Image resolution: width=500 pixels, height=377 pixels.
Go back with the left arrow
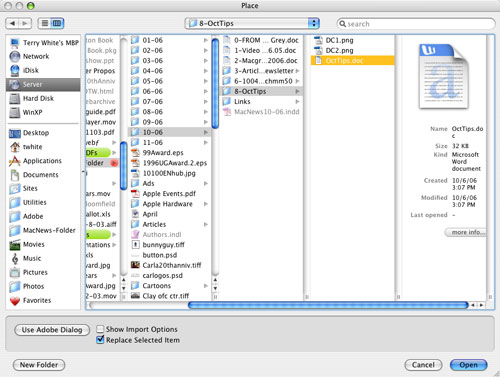pyautogui.click(x=12, y=23)
